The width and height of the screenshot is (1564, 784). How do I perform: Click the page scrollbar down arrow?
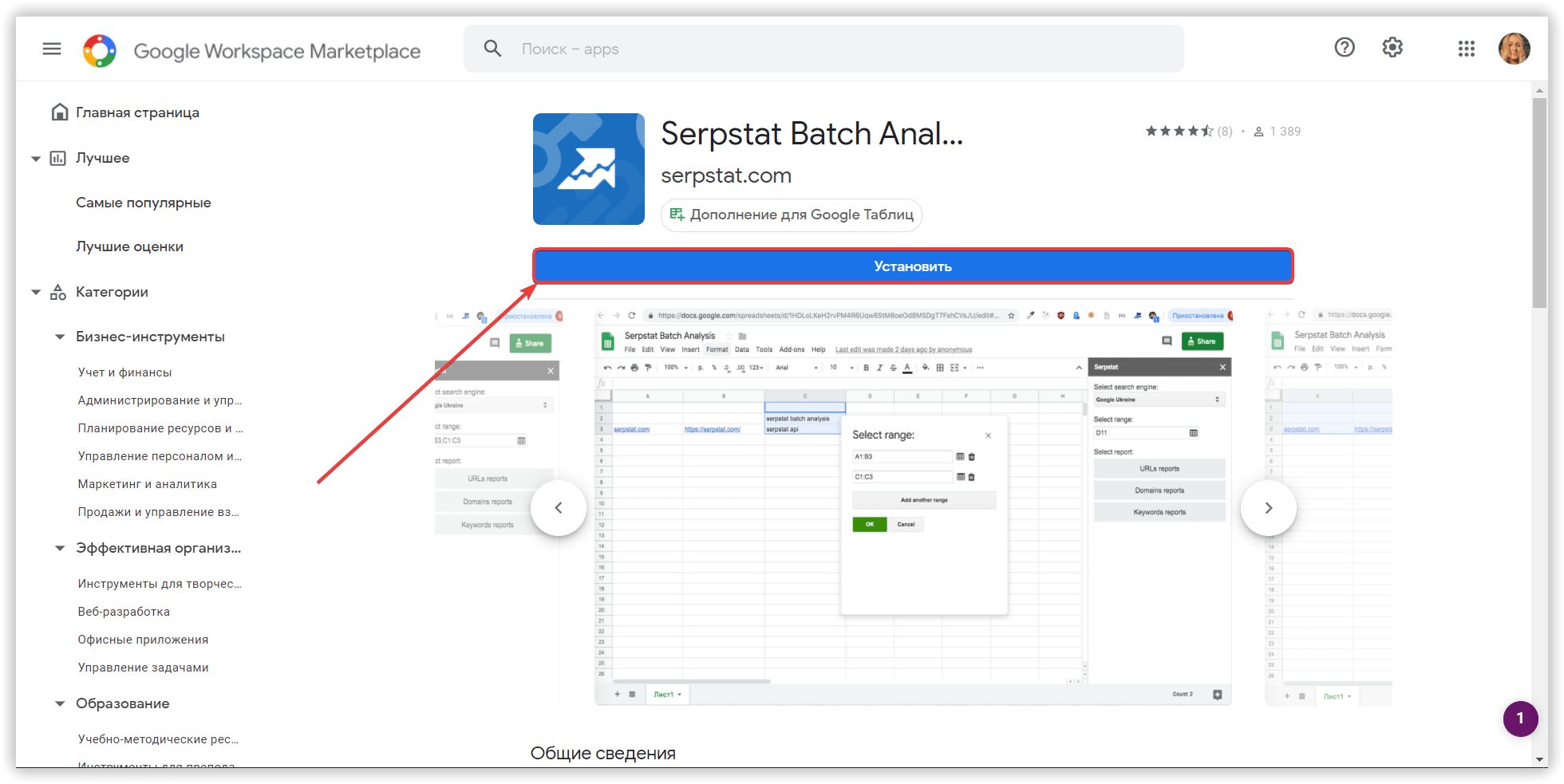[x=1539, y=759]
